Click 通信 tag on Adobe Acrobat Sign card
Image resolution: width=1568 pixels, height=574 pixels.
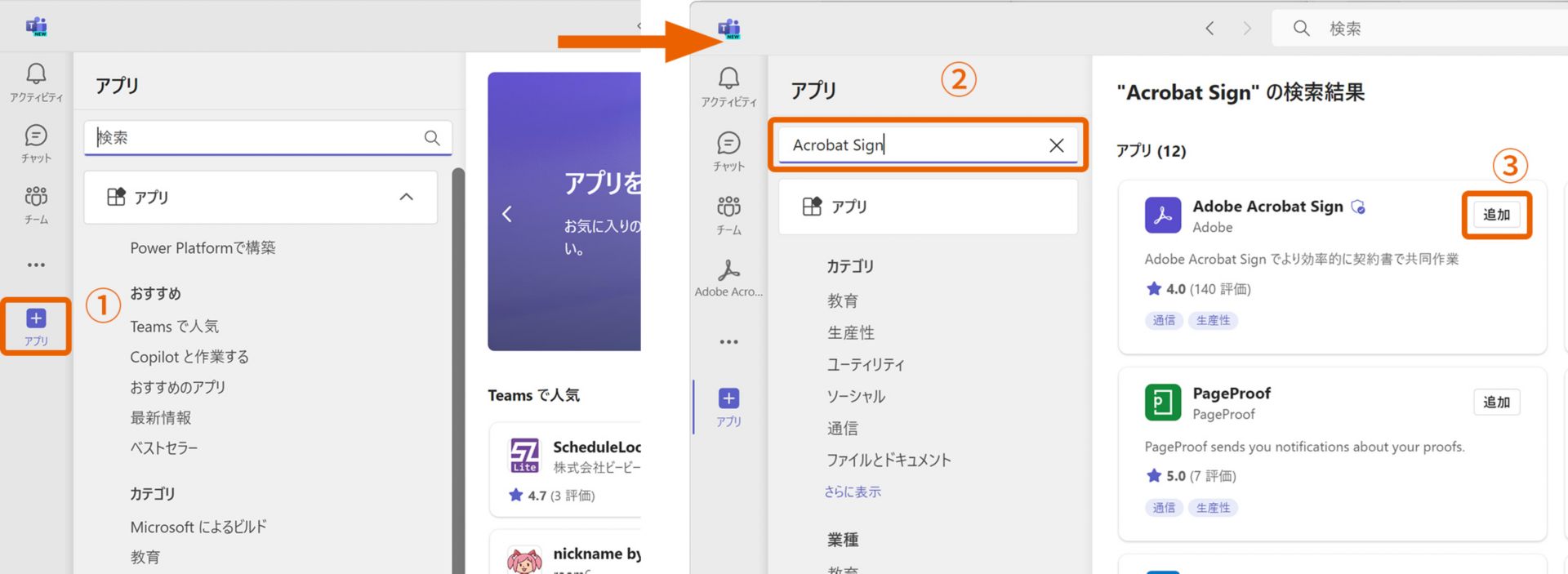coord(1164,321)
